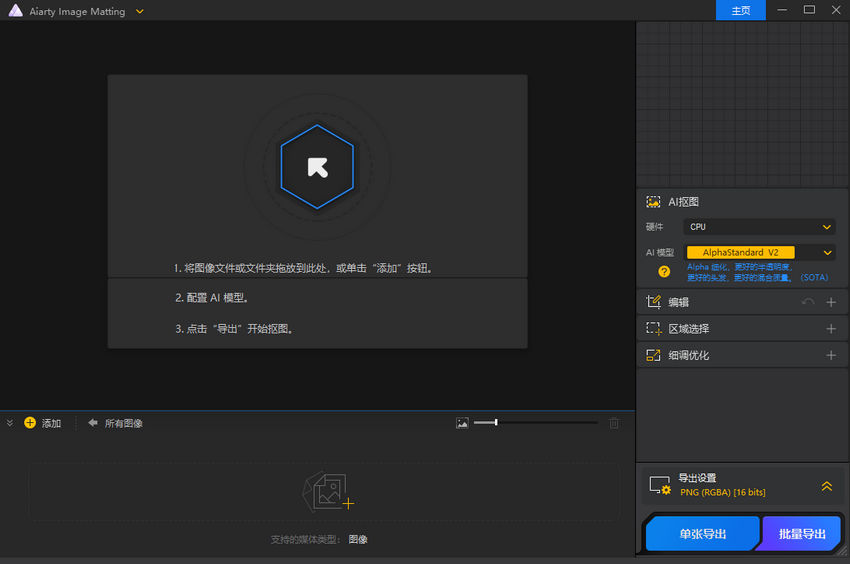Collapse export settings with double chevron
The width and height of the screenshot is (850, 564).
826,486
